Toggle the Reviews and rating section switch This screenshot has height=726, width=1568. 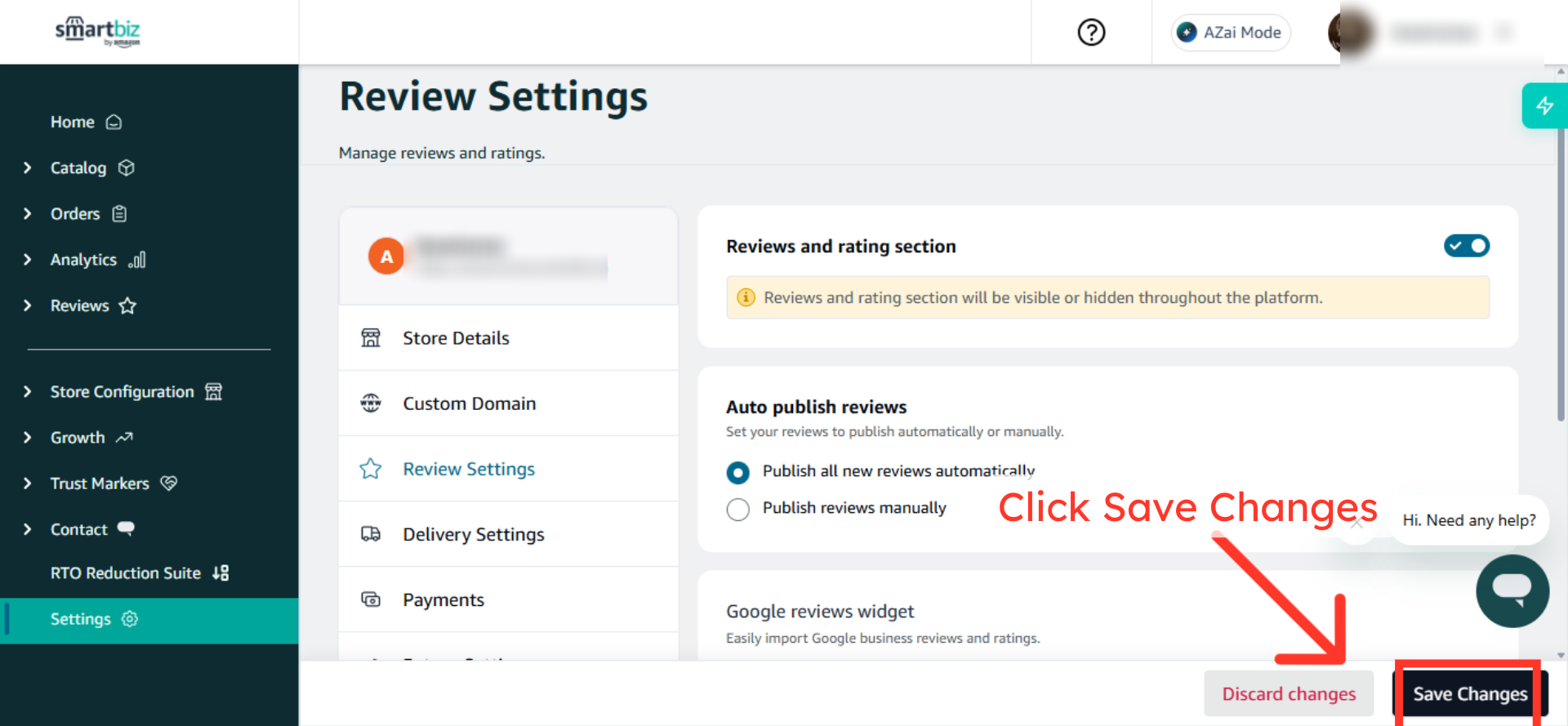(1467, 246)
